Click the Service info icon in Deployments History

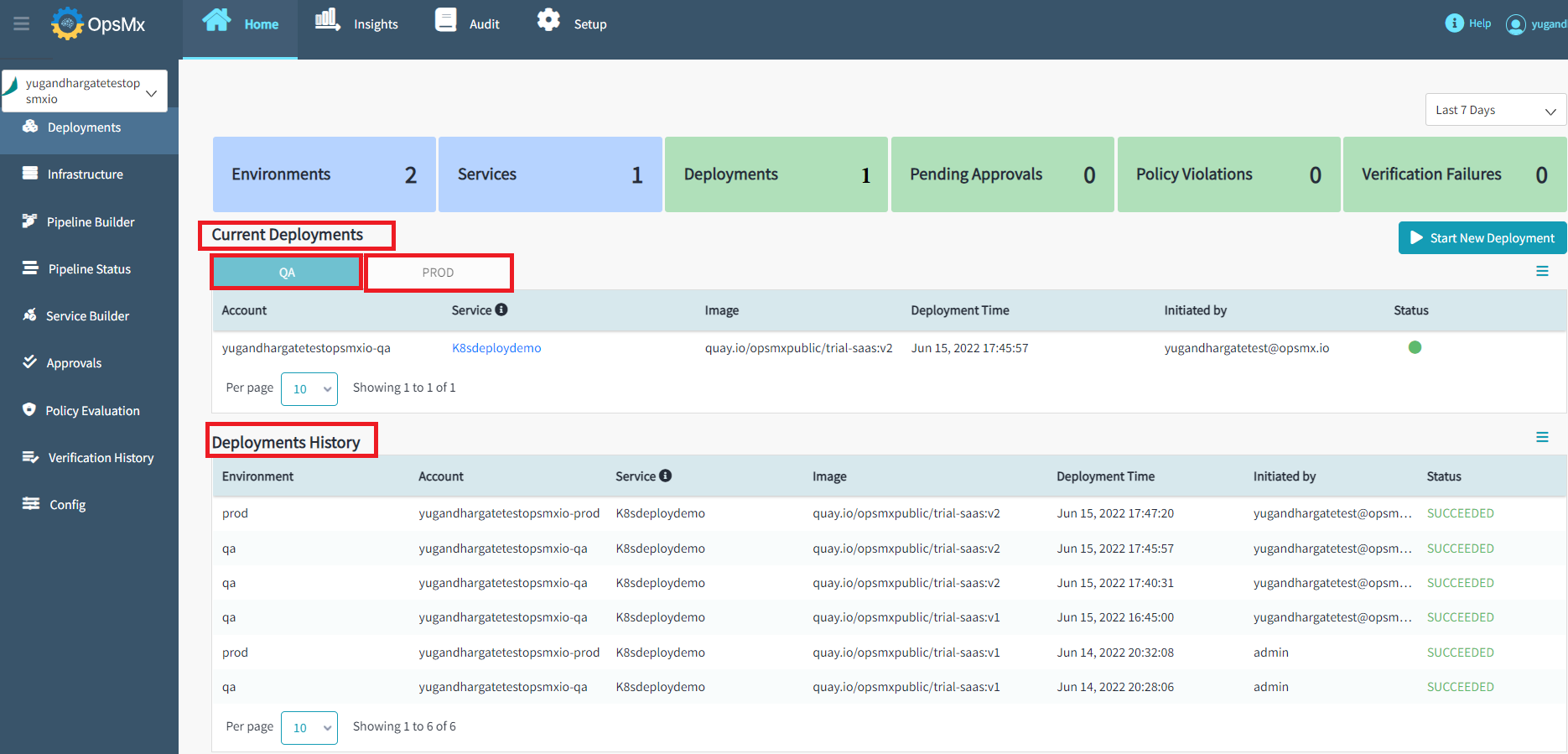666,476
